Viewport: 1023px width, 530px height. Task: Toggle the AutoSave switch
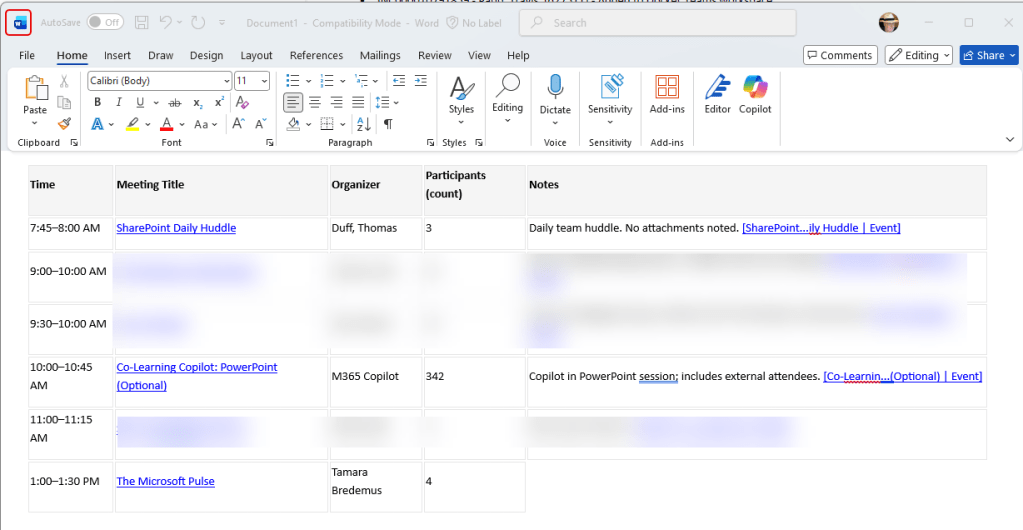105,22
